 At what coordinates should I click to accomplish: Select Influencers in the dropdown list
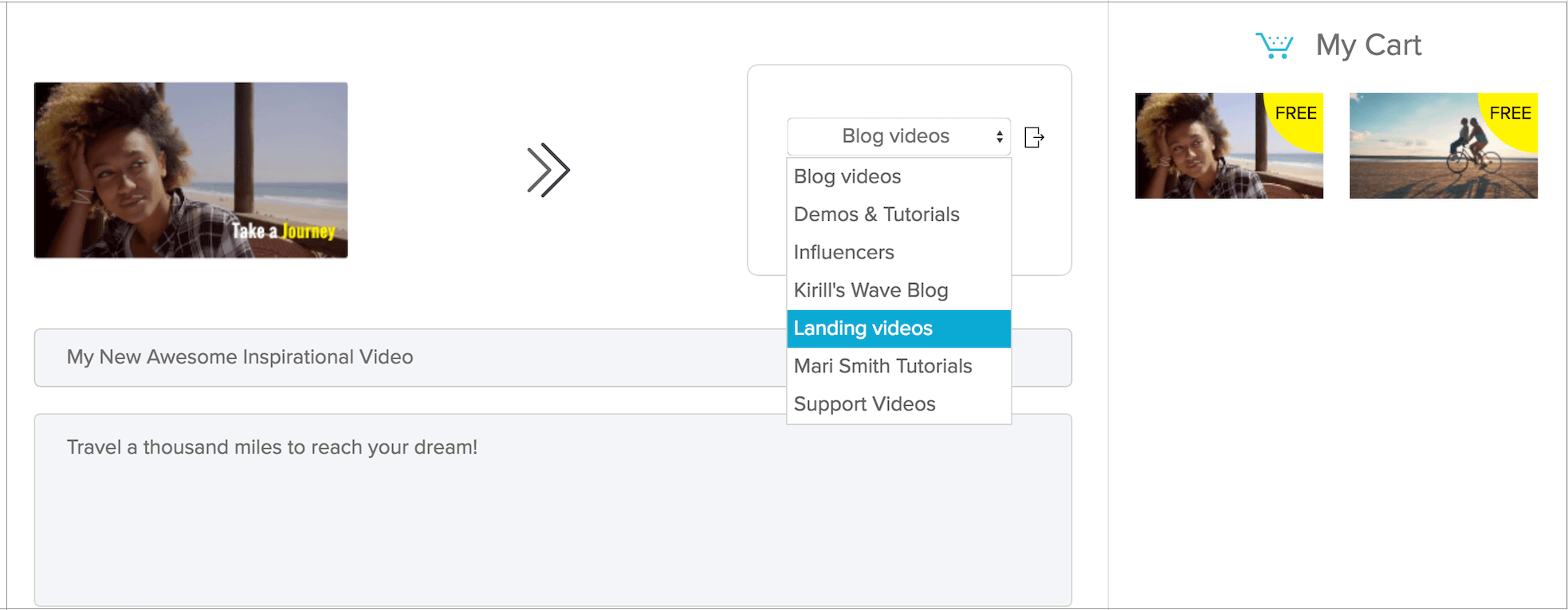point(898,252)
